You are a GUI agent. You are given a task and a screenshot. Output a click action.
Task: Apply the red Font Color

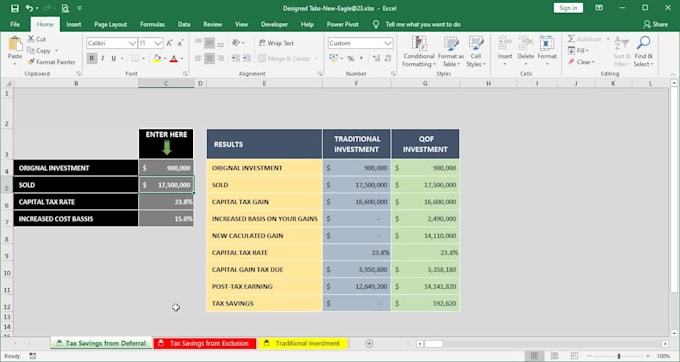tap(174, 58)
